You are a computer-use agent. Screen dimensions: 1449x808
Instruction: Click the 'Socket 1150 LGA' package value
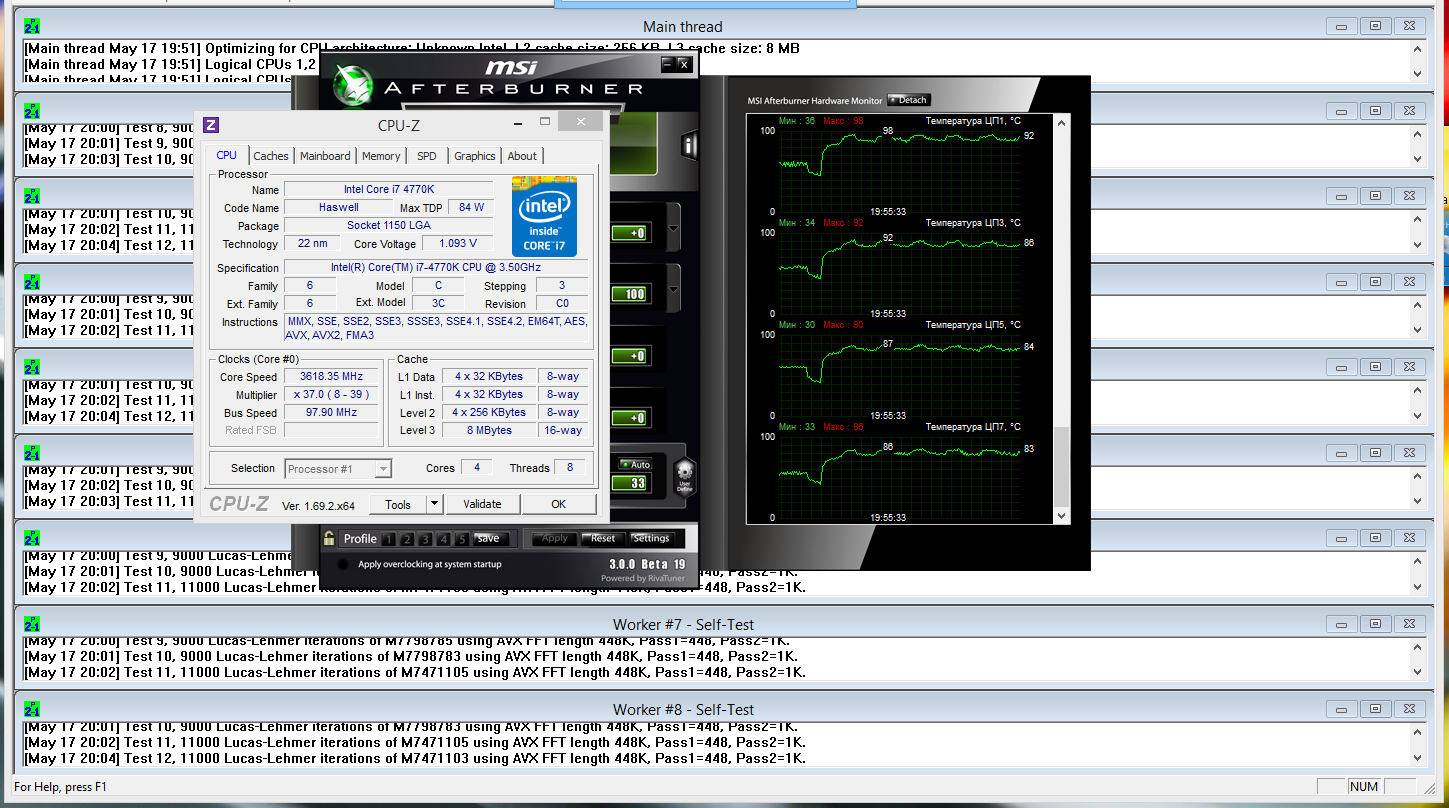[389, 225]
